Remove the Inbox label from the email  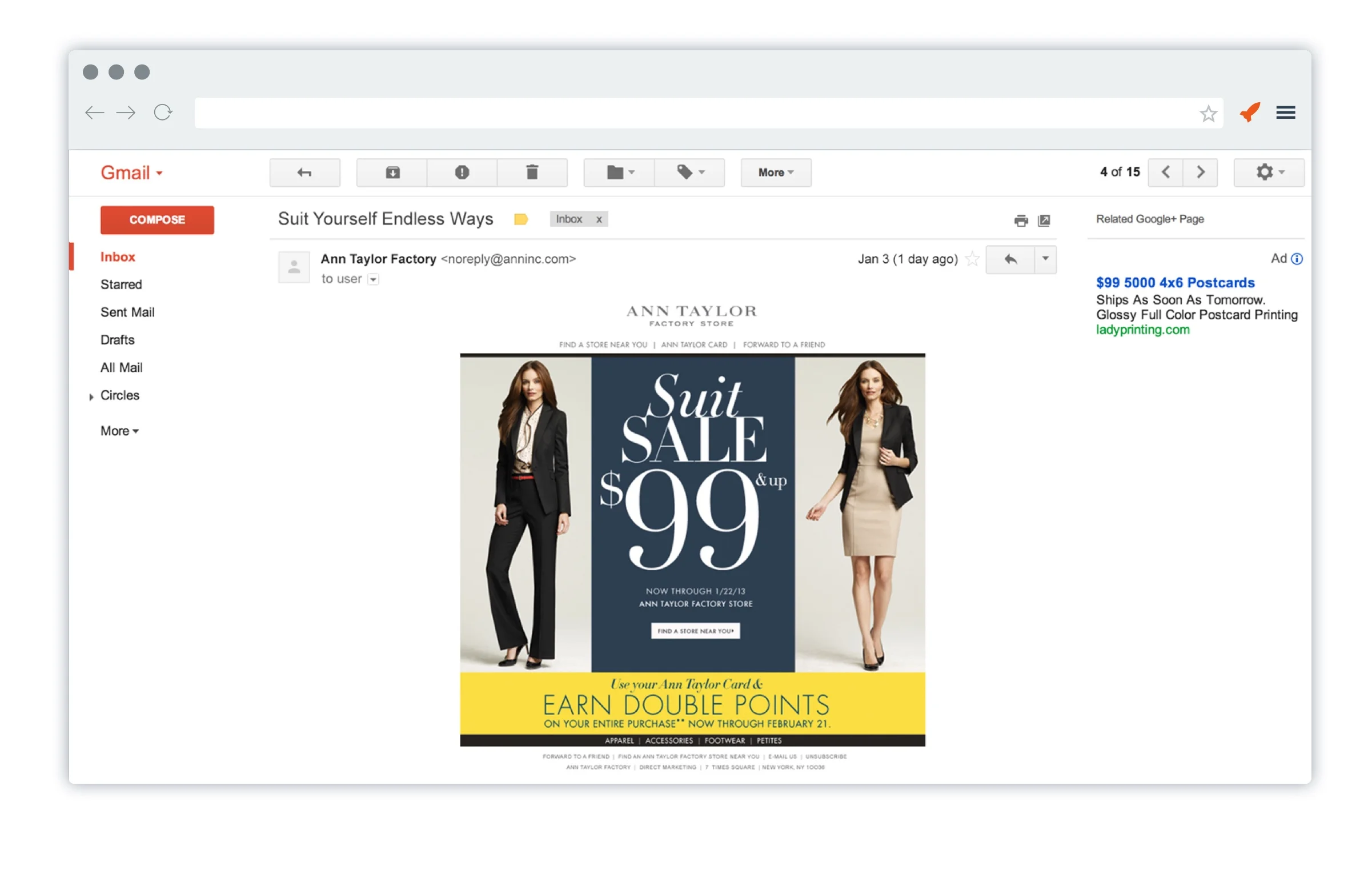(599, 219)
